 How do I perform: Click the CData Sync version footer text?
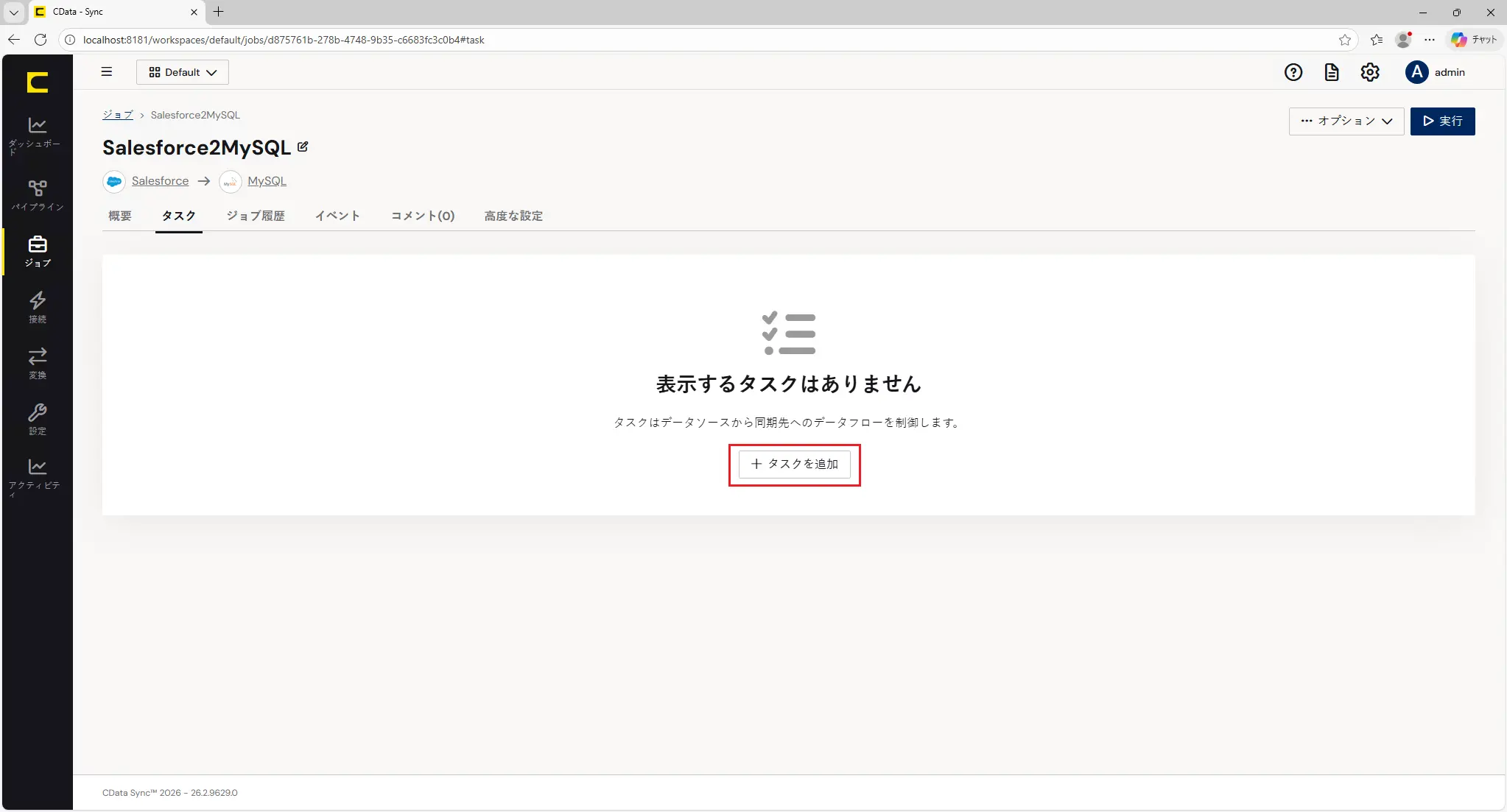170,793
